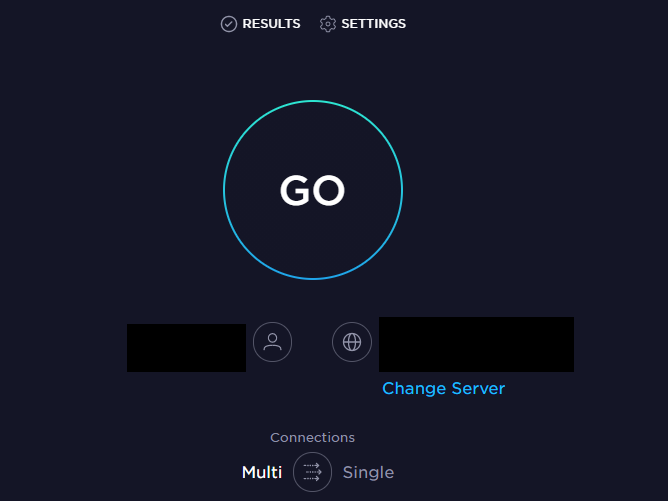The image size is (668, 501).
Task: Open the RESULTS menu label
Action: [271, 24]
